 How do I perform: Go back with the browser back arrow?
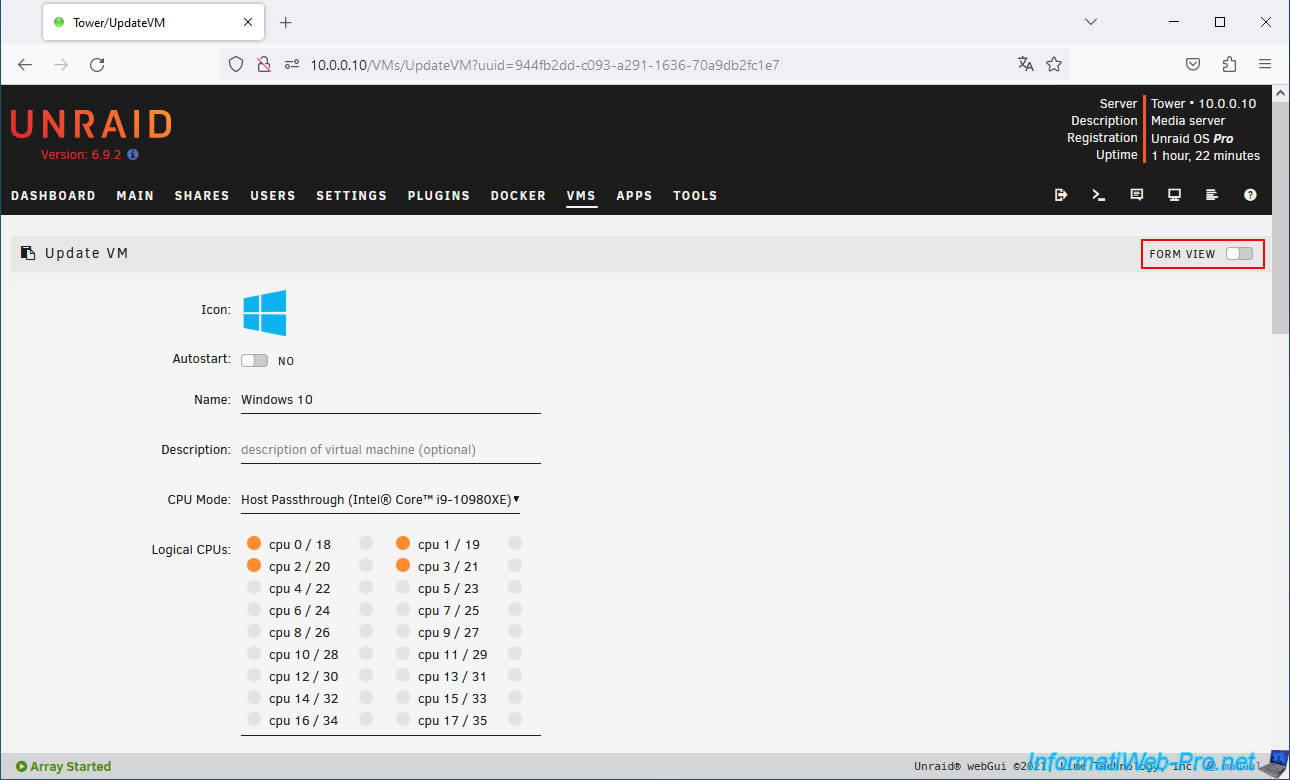coord(25,64)
